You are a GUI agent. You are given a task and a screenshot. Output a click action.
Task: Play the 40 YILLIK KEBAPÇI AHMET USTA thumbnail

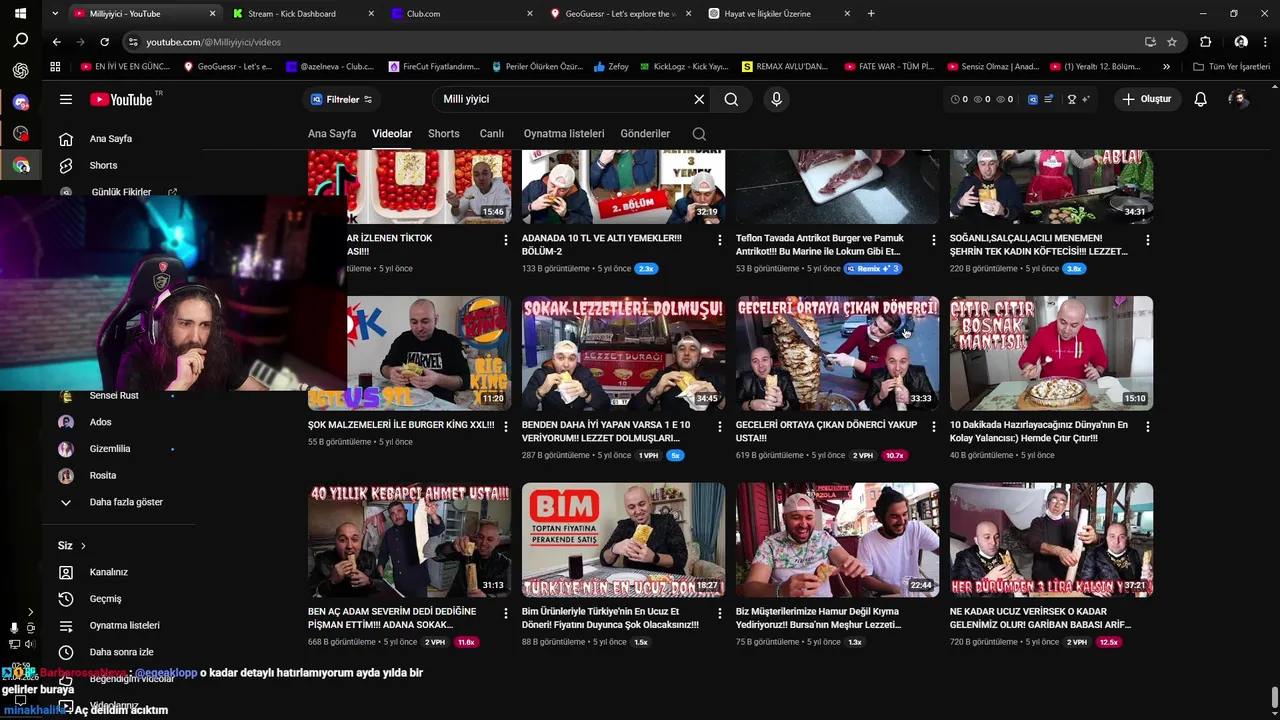click(409, 540)
